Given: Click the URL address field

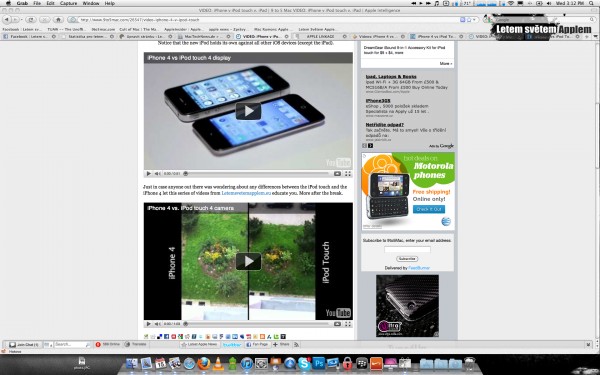Looking at the screenshot, I should 268,20.
